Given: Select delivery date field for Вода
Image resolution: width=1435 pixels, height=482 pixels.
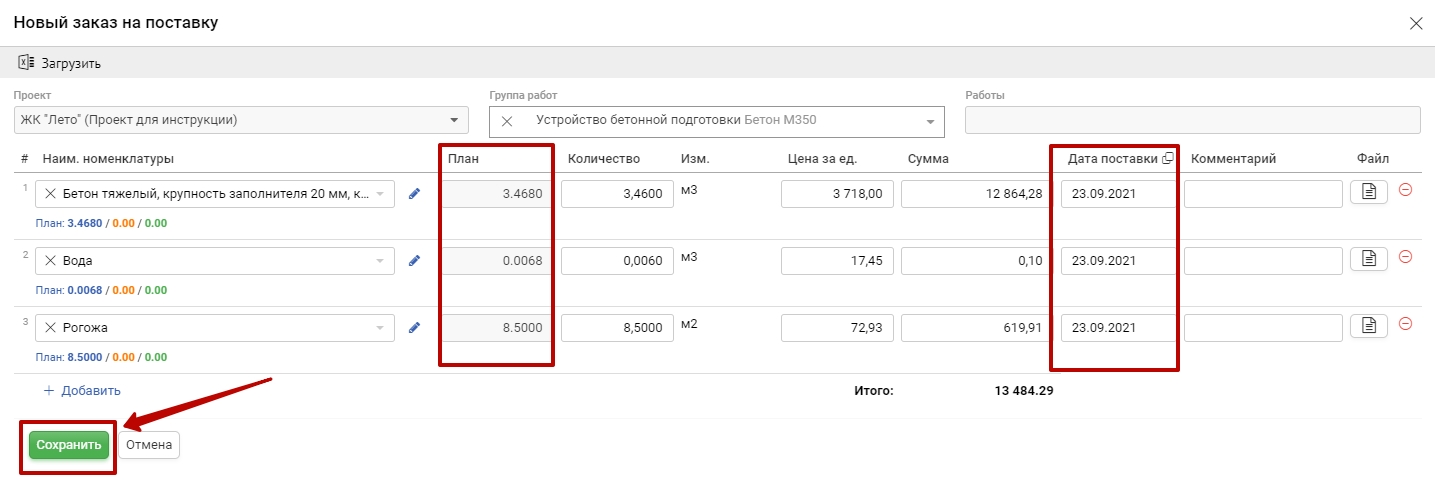Looking at the screenshot, I should click(x=1117, y=261).
